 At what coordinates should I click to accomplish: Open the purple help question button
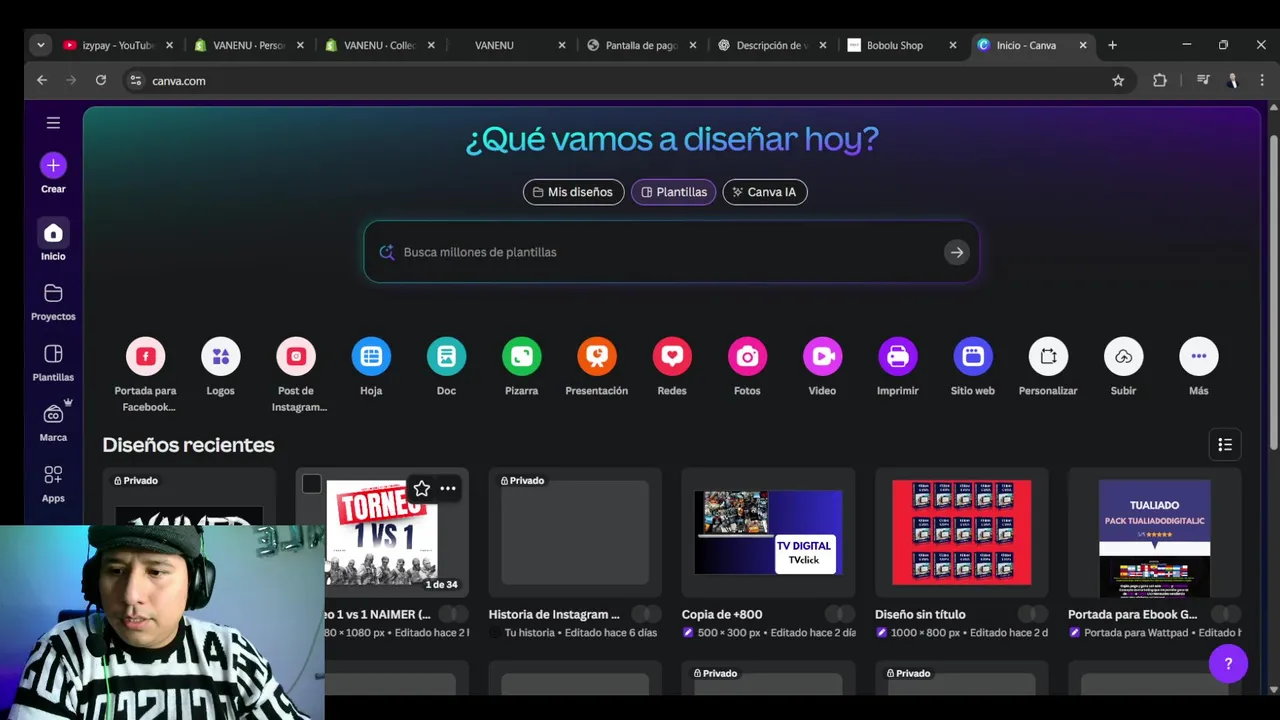1228,663
